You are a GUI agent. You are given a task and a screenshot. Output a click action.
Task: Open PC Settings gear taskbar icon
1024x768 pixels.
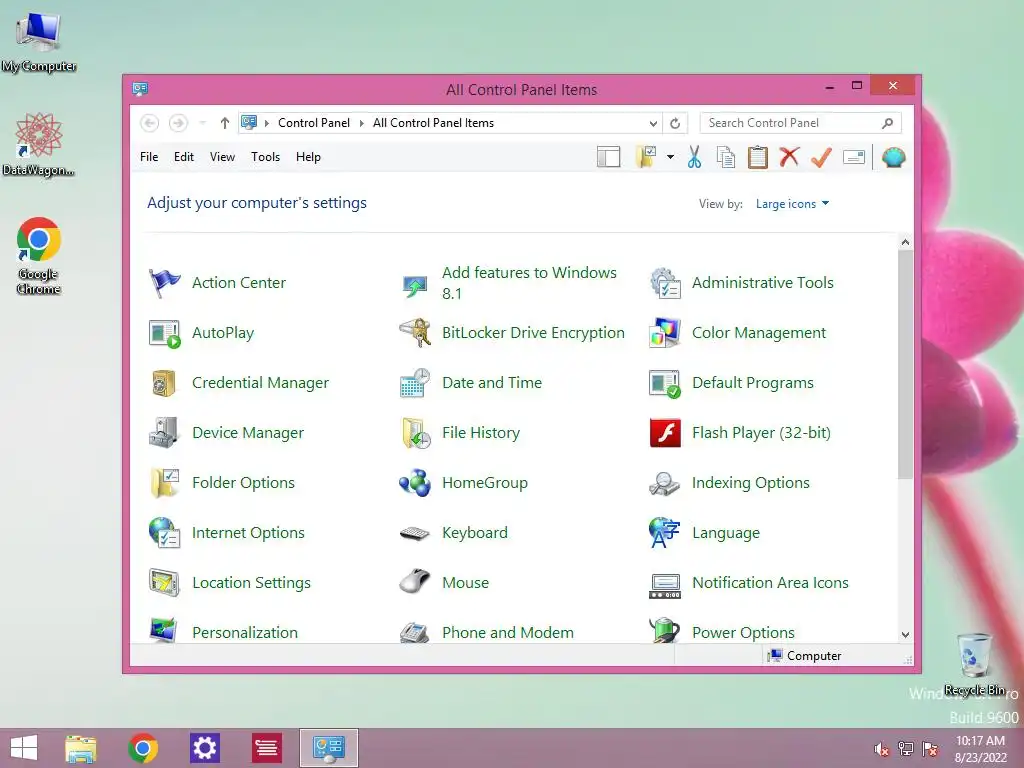[x=204, y=748]
